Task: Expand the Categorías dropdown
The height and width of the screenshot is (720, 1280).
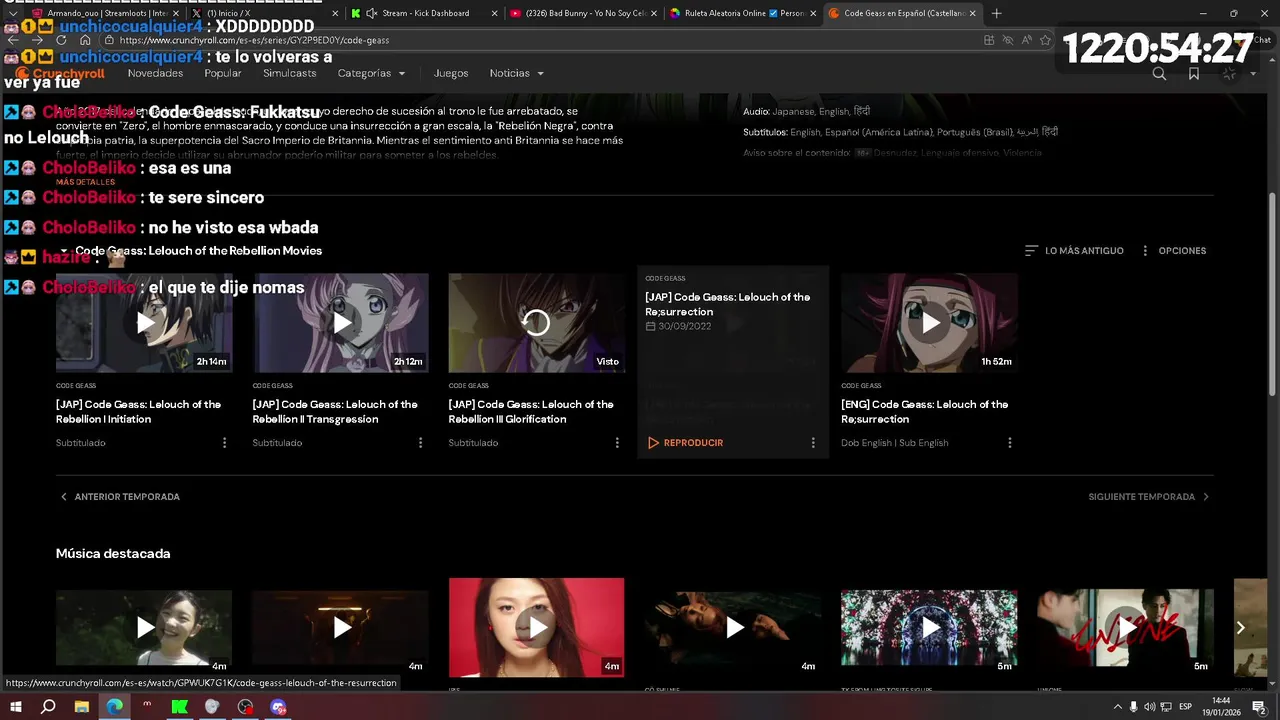Action: (x=371, y=73)
